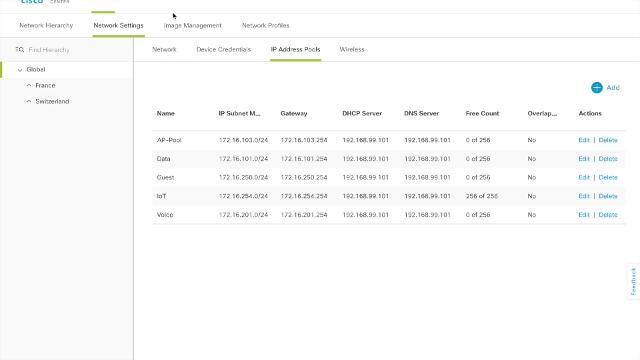Click the IP Subnet Mask column header
The height and width of the screenshot is (360, 640).
click(240, 113)
